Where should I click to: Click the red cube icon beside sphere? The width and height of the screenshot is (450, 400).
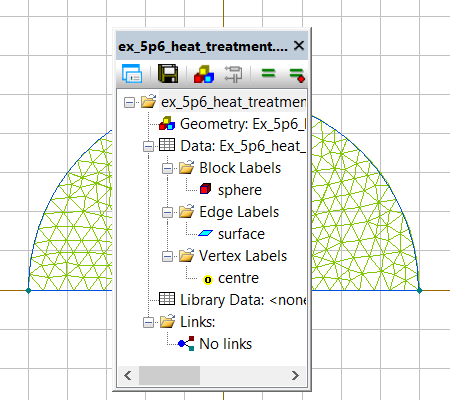pyautogui.click(x=205, y=189)
